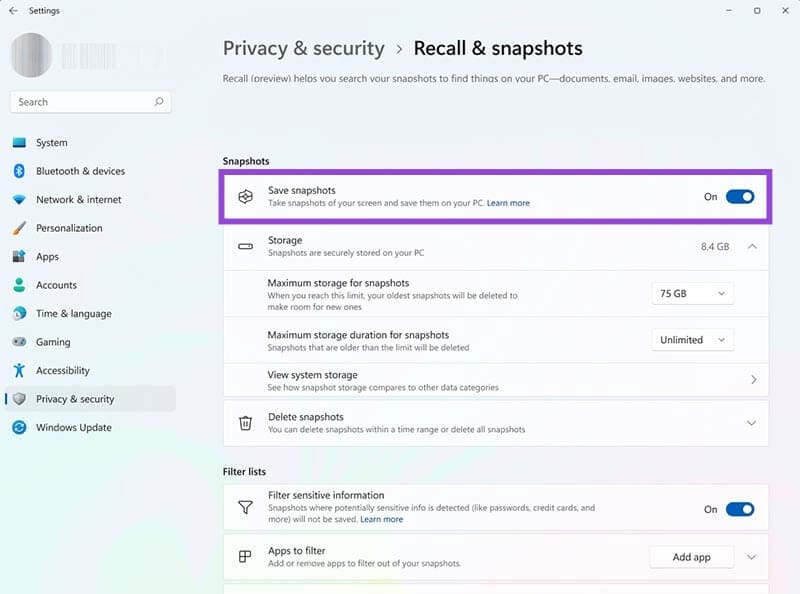Viewport: 800px width, 594px height.
Task: Click the Search settings input field
Action: point(90,102)
